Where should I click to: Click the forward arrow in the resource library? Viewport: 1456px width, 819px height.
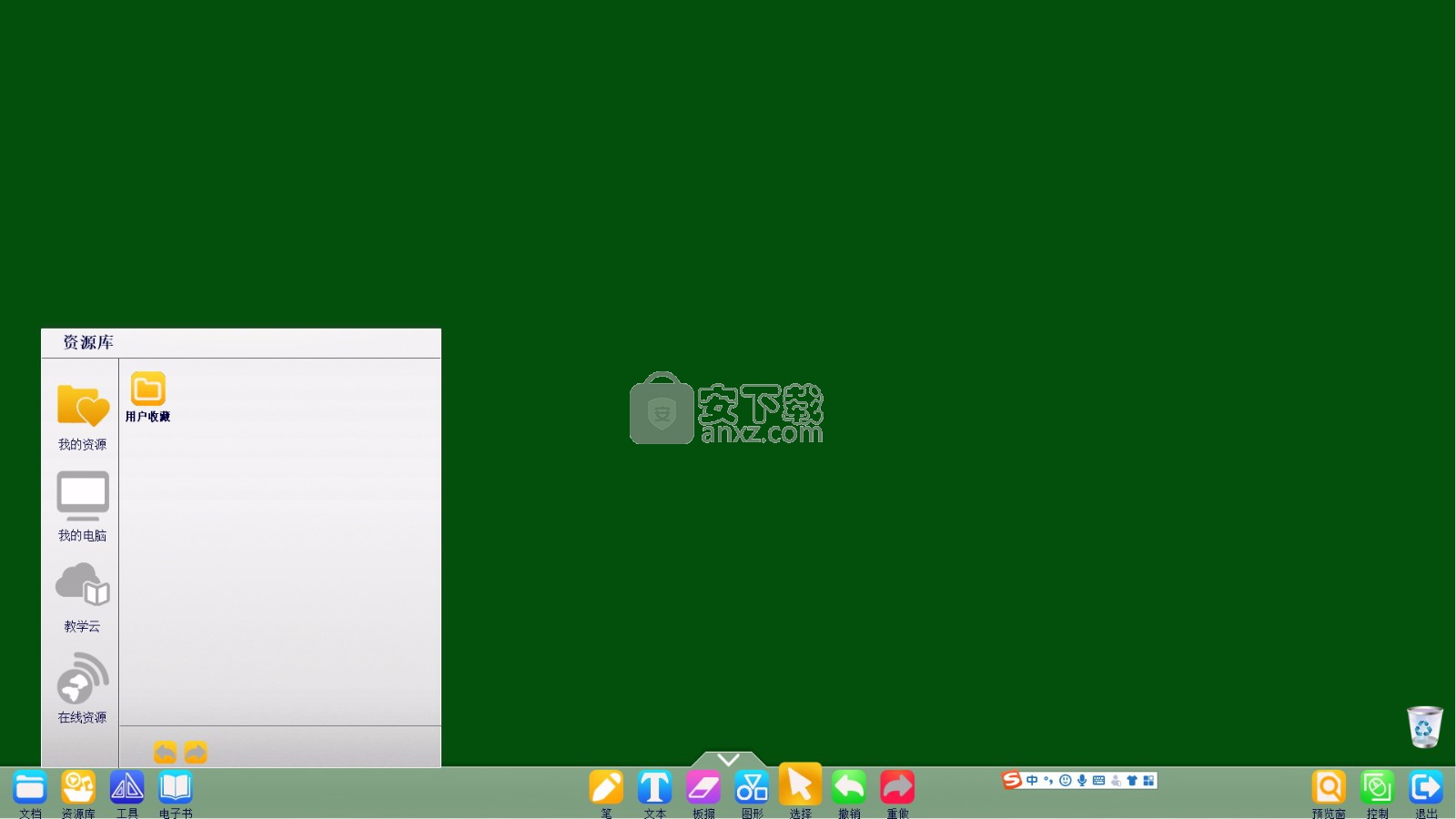point(196,753)
